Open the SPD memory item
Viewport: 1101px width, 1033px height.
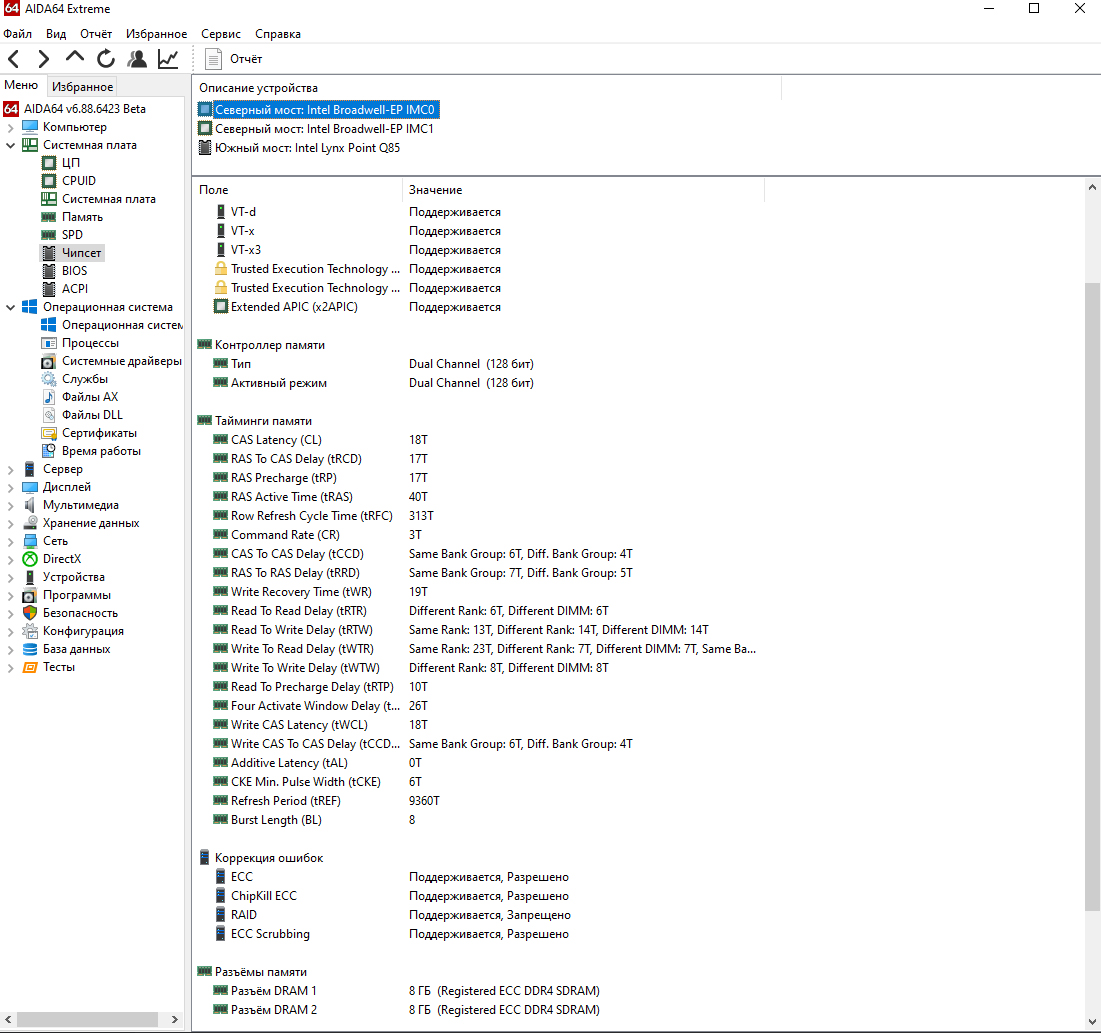(72, 235)
